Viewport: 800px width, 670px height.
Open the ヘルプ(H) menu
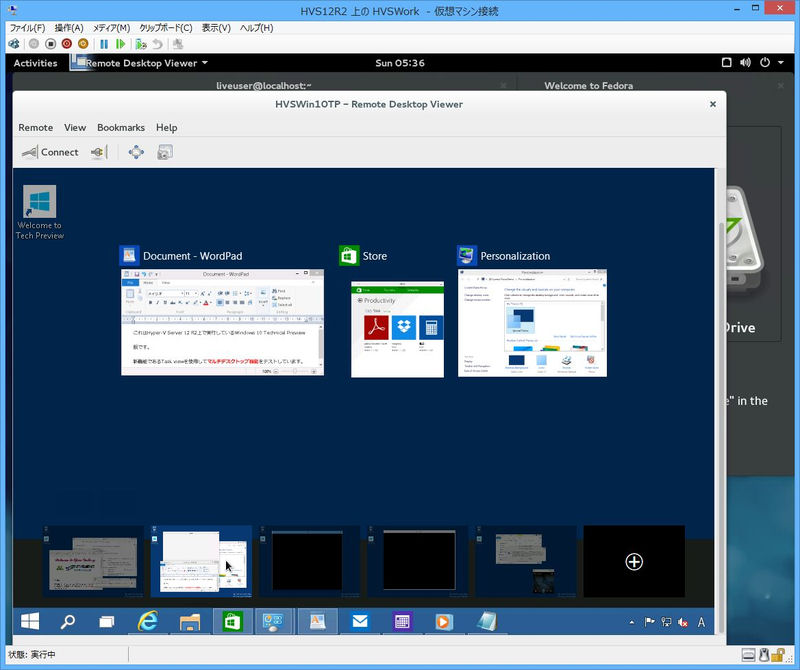coord(257,28)
